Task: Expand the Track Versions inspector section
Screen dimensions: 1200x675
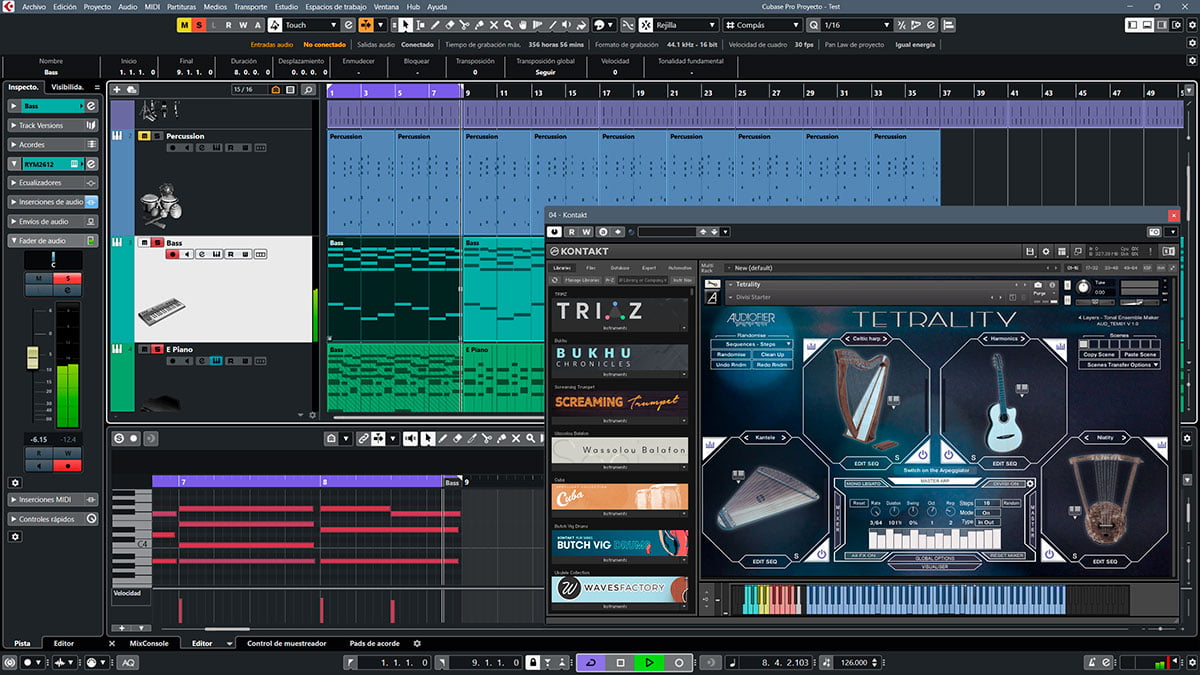Action: coord(53,126)
